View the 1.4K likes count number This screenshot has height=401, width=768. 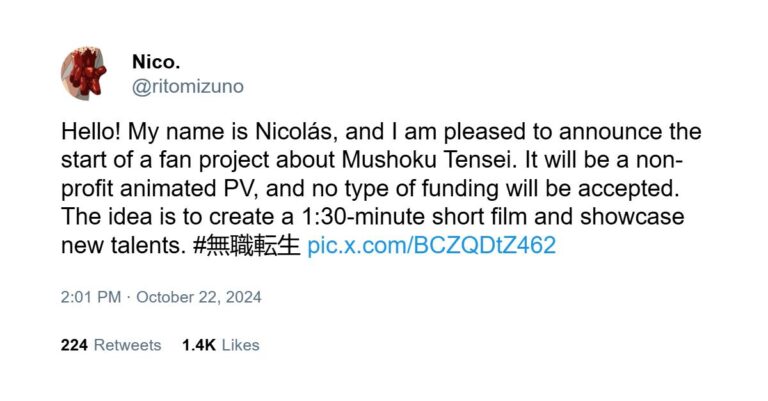pos(199,345)
